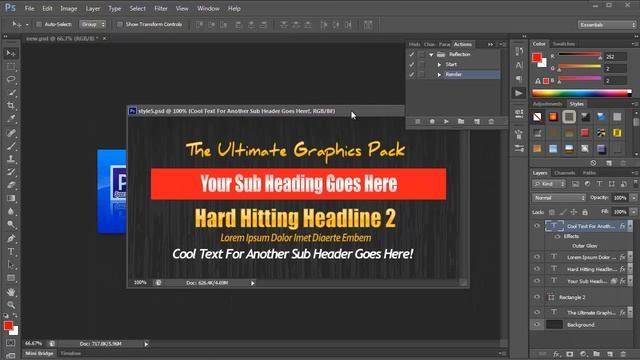
Task: Select the Eyedropper tool
Action: click(x=11, y=119)
